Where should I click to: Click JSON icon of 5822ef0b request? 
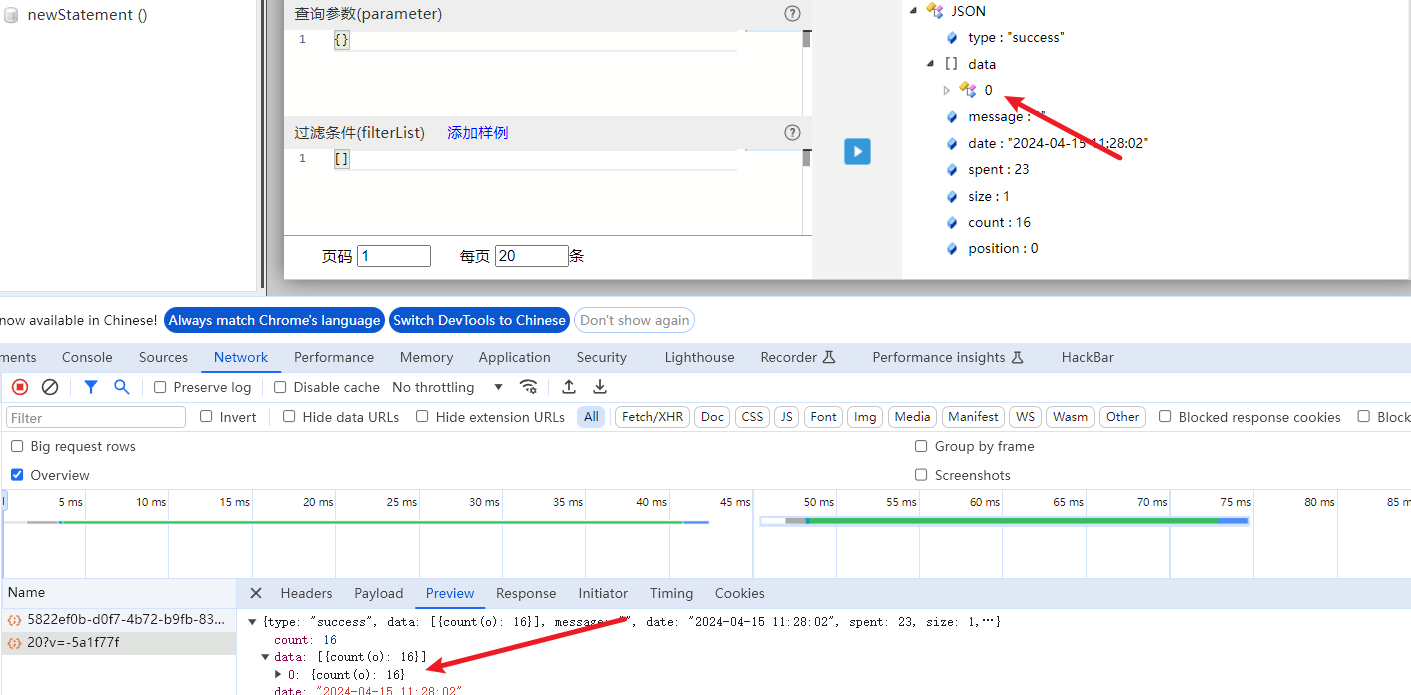point(15,620)
